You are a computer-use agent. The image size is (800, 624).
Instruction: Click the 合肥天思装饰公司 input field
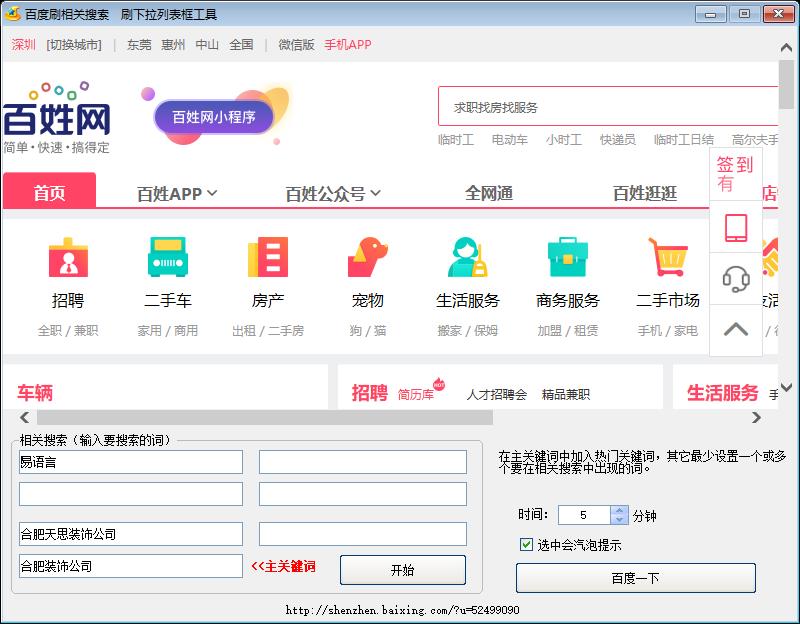131,534
